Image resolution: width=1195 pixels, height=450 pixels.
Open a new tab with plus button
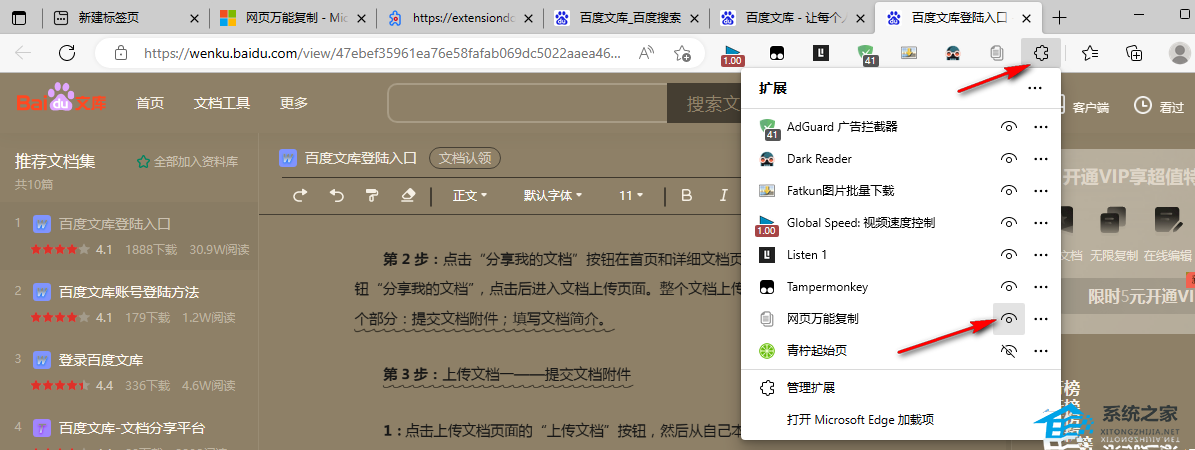pyautogui.click(x=1059, y=18)
